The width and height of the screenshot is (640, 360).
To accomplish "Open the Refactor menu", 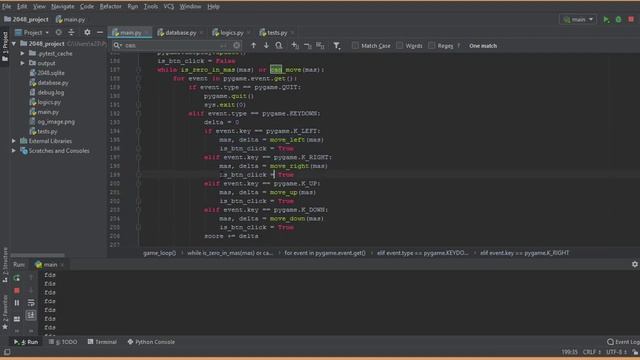I will 110,7.
